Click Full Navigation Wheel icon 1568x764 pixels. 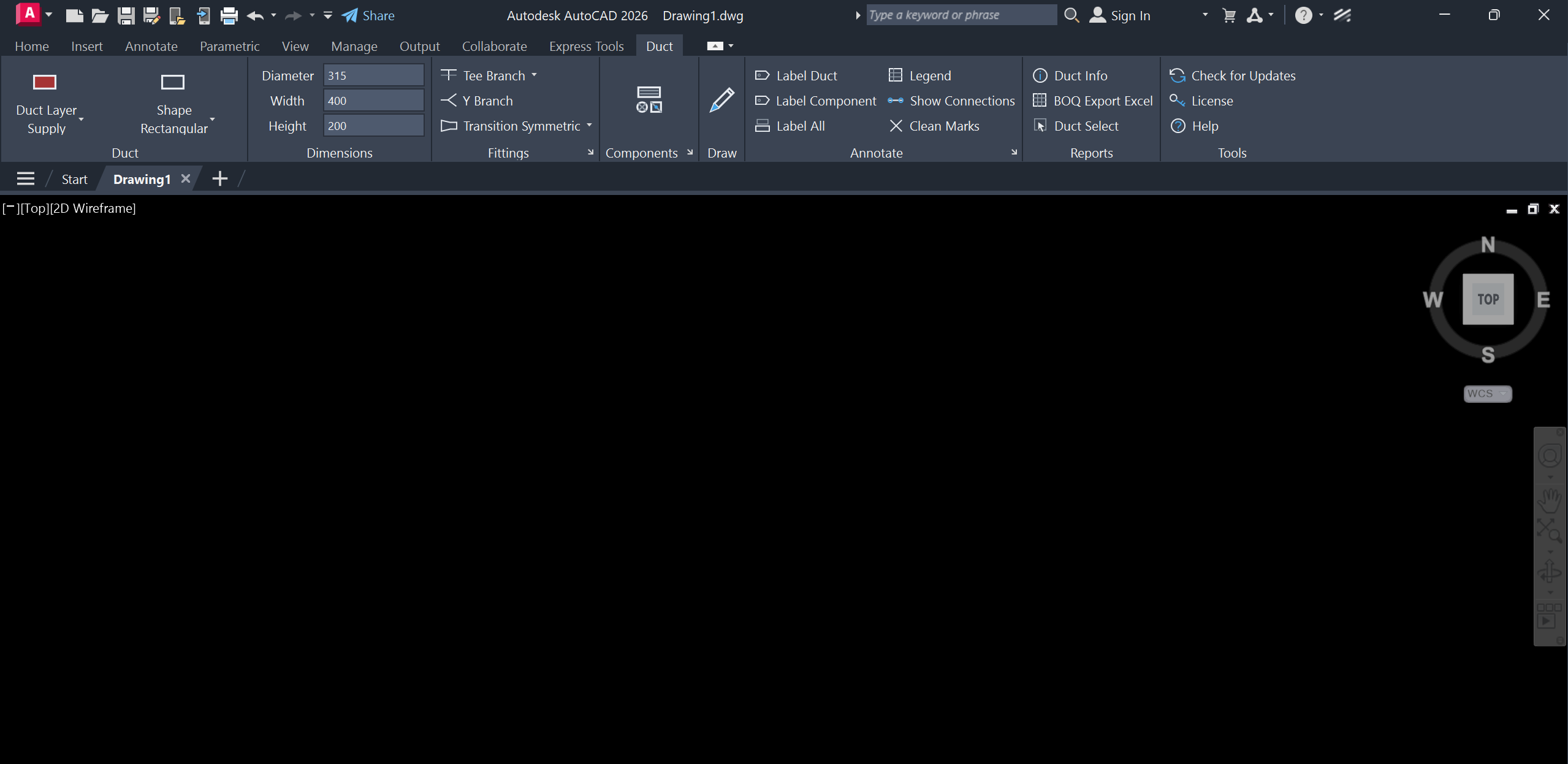[x=1549, y=456]
